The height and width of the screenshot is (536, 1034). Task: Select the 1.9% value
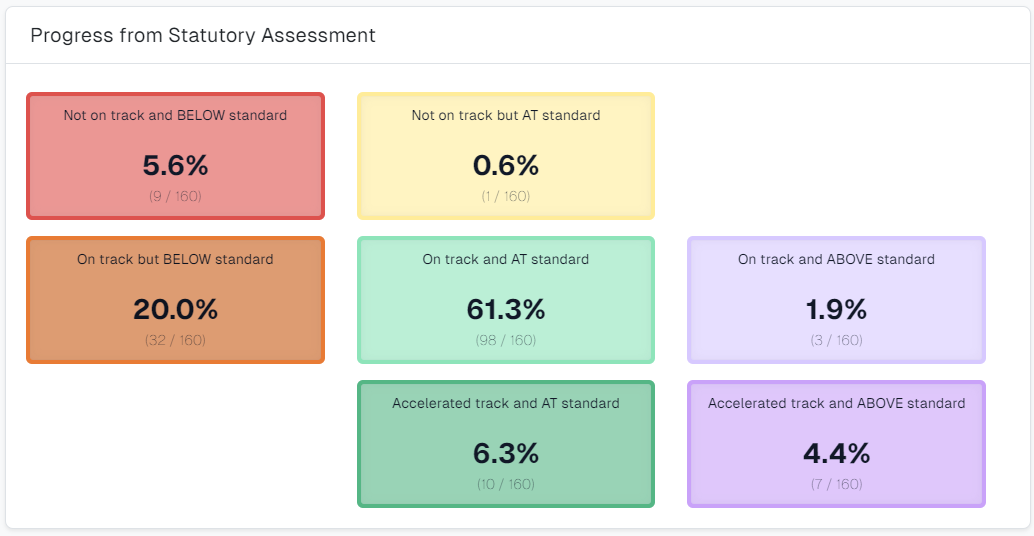point(836,309)
